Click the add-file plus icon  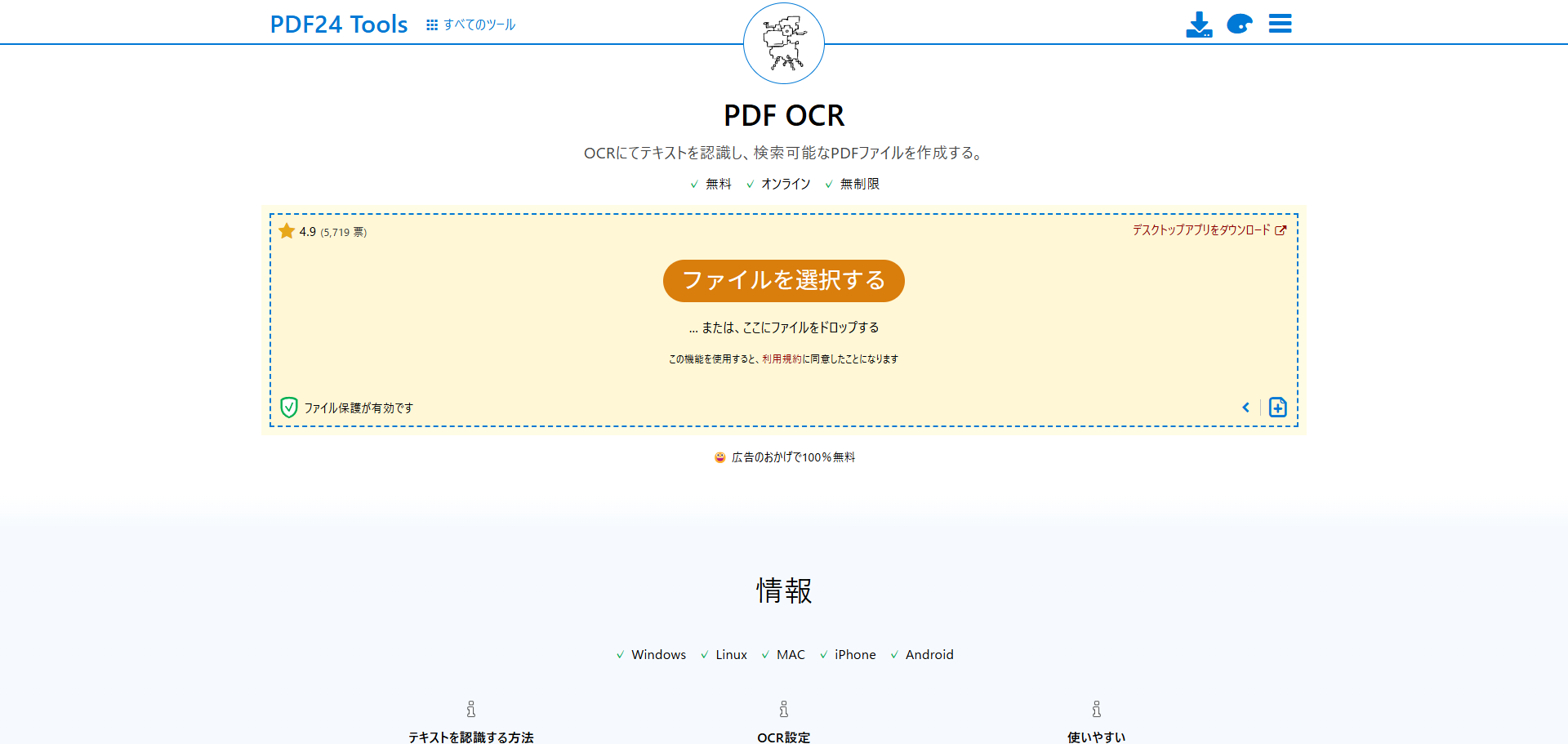tap(1278, 408)
